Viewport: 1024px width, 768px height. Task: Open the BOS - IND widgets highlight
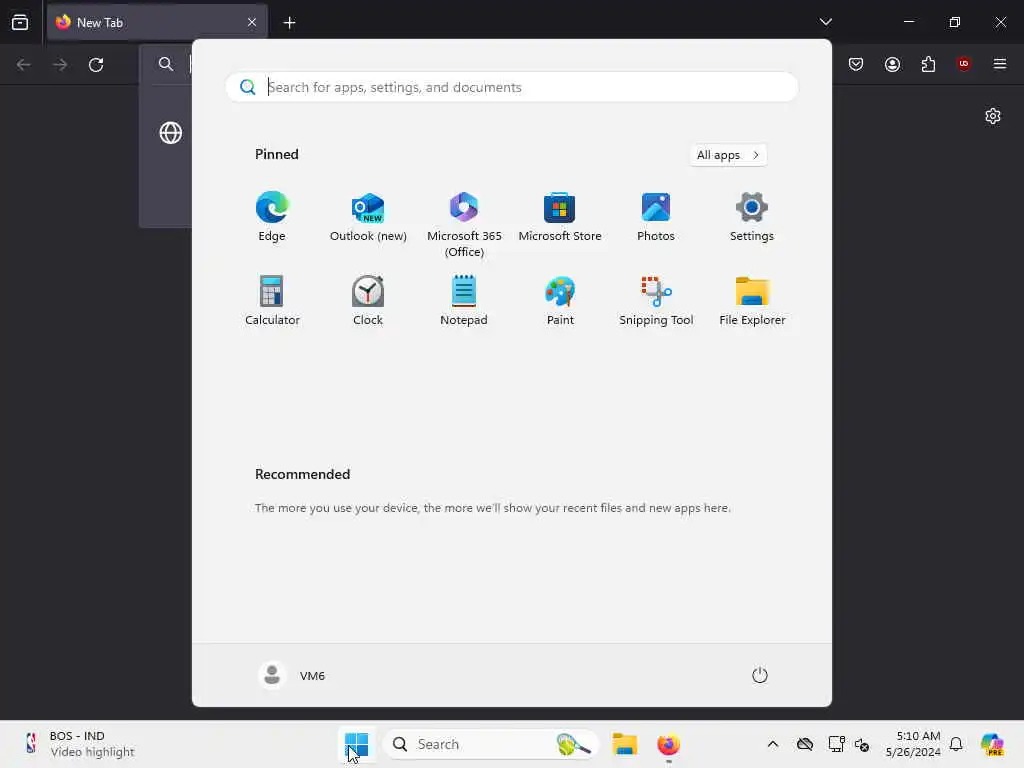click(x=78, y=744)
